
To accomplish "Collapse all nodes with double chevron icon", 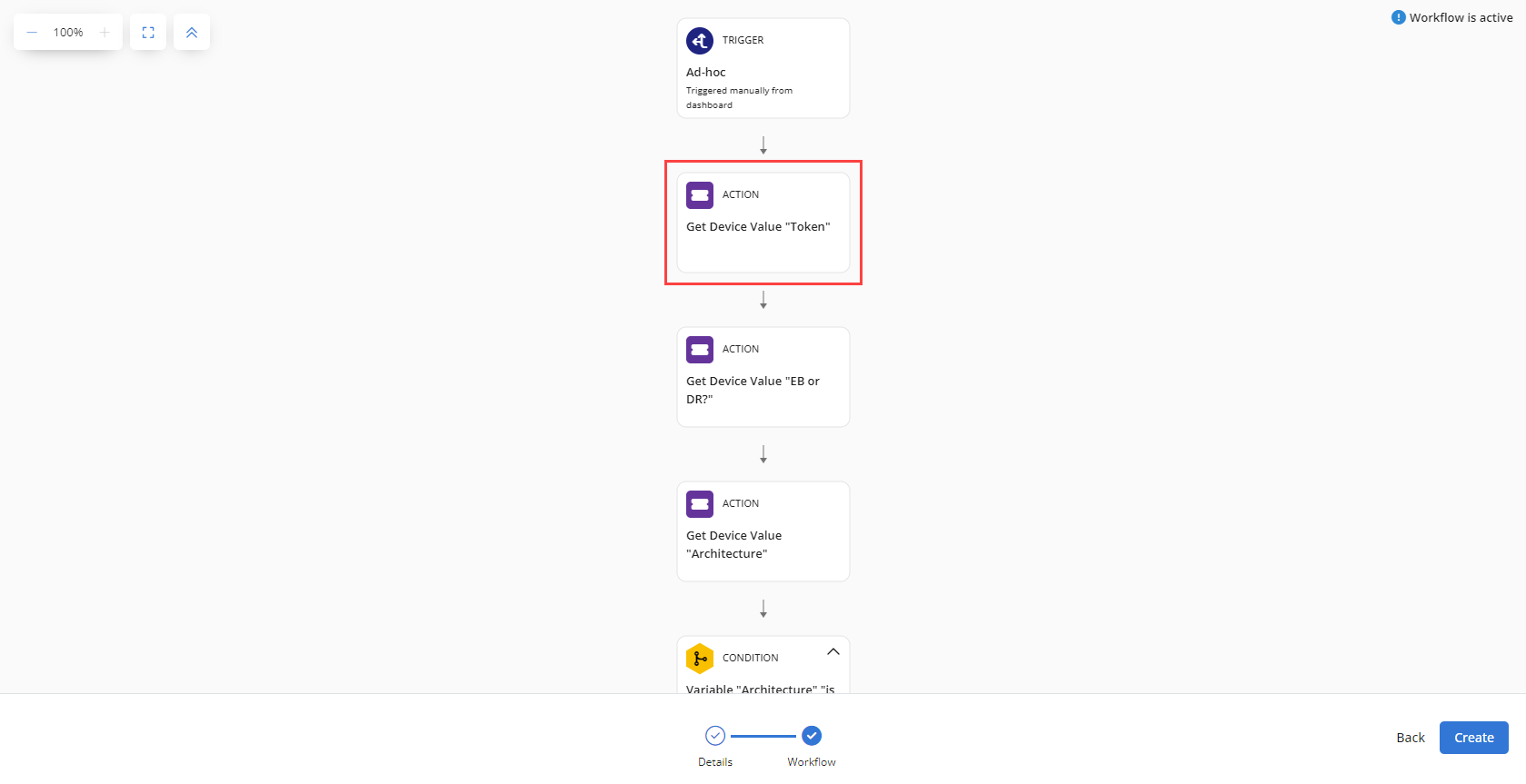I will [x=192, y=33].
